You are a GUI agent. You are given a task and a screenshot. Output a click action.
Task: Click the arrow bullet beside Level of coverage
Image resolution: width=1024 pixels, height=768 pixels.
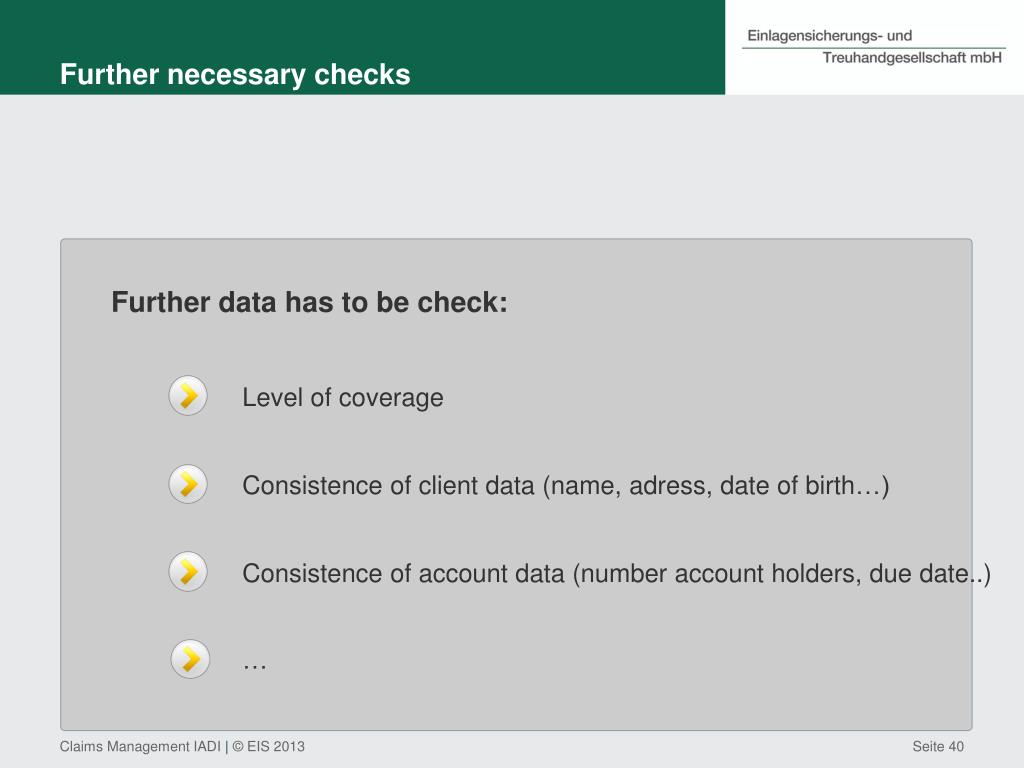click(x=188, y=396)
